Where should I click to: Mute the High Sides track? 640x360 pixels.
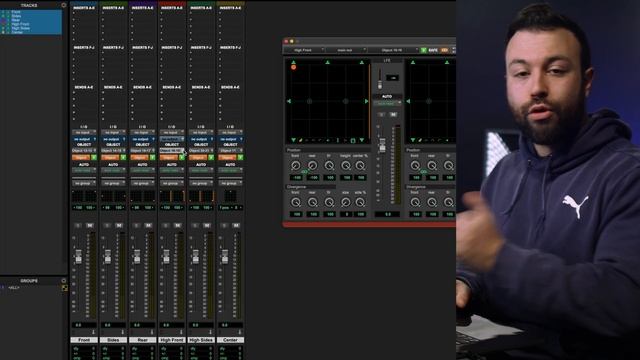click(207, 225)
